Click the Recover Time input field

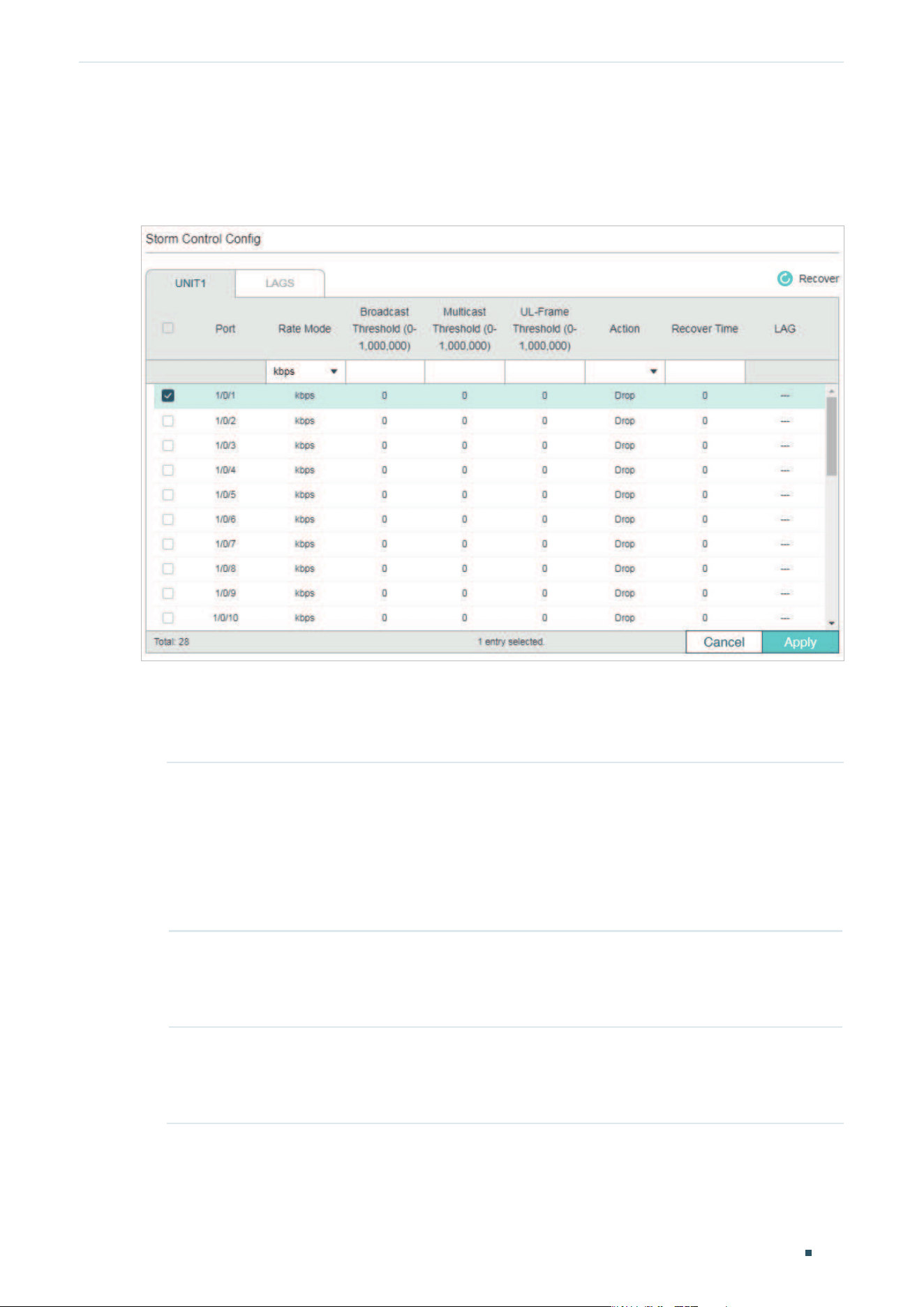[705, 371]
